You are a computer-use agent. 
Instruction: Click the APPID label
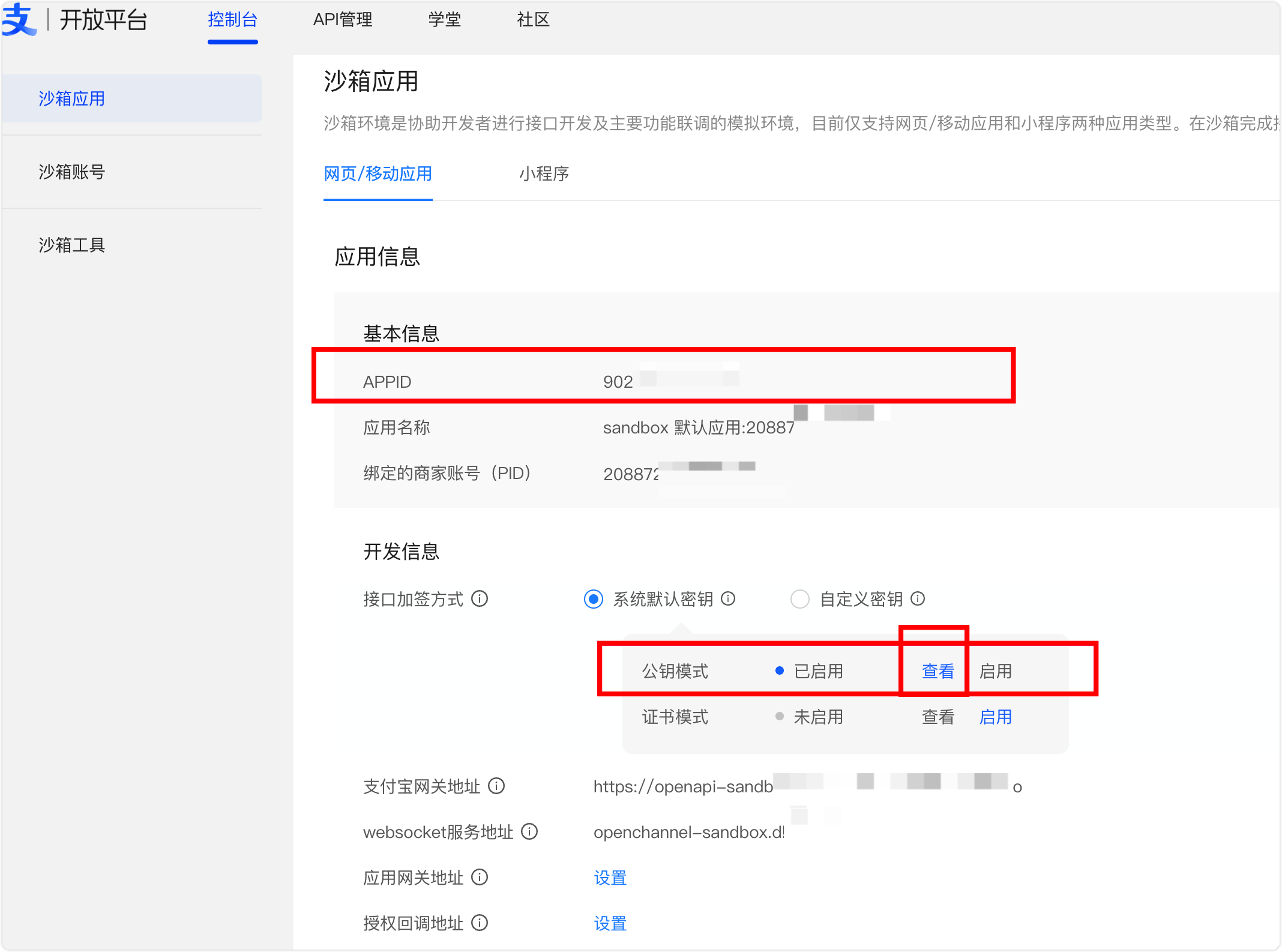tap(387, 382)
